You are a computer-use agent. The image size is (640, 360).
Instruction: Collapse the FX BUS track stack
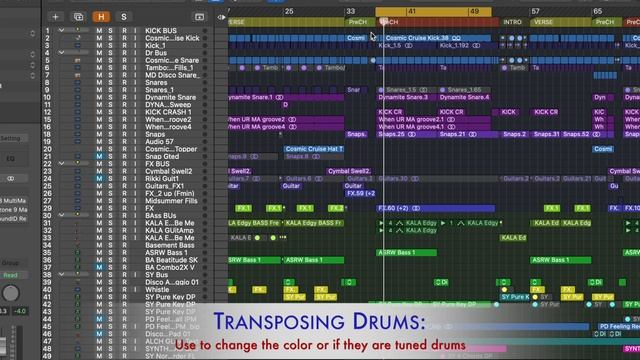click(61, 163)
